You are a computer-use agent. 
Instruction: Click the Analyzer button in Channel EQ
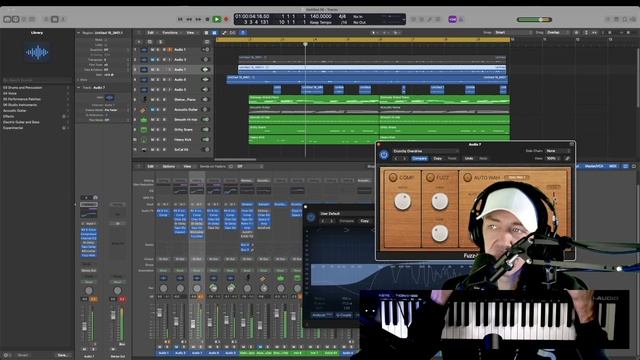(322, 315)
